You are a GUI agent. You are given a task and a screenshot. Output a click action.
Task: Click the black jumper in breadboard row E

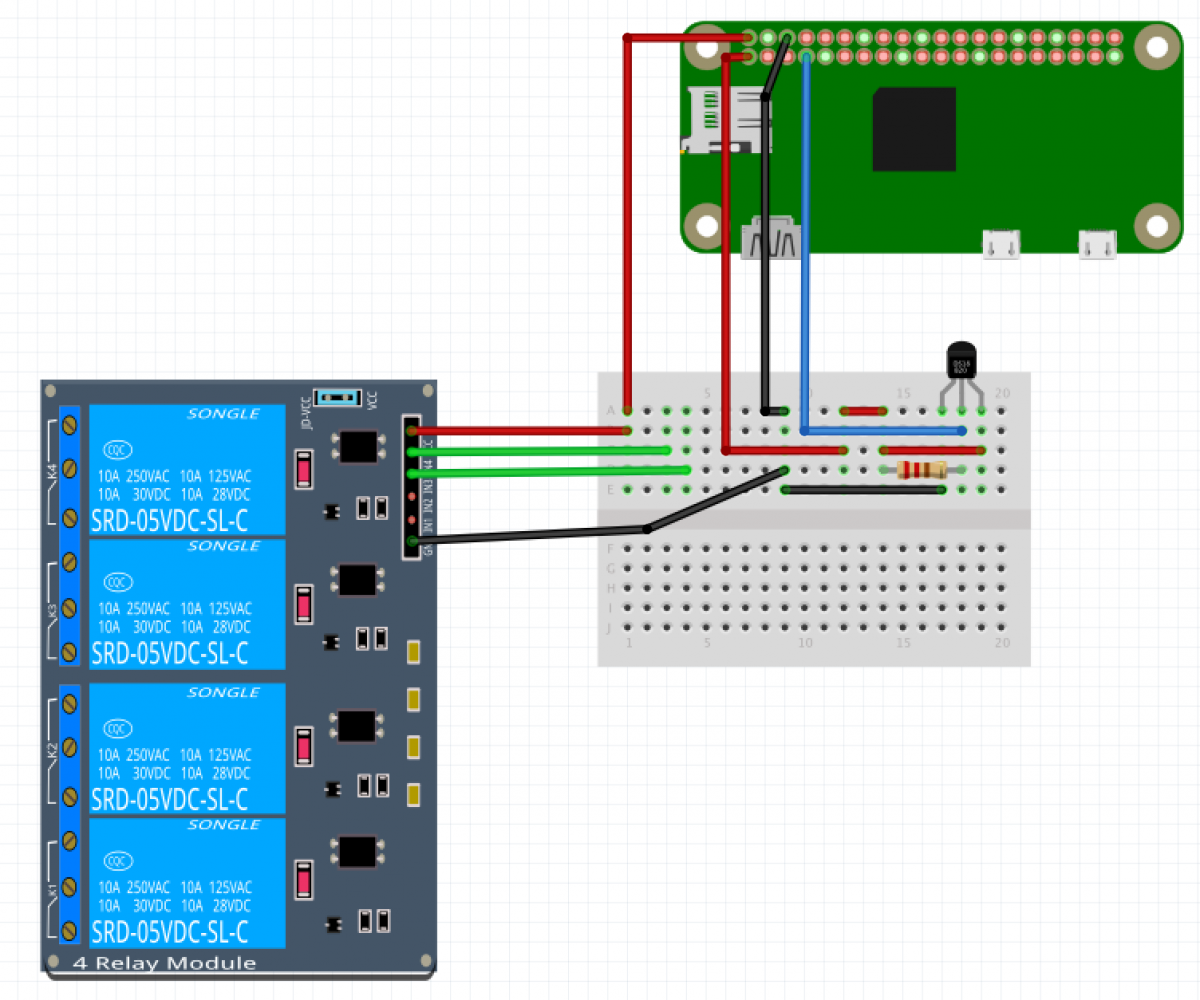click(865, 489)
